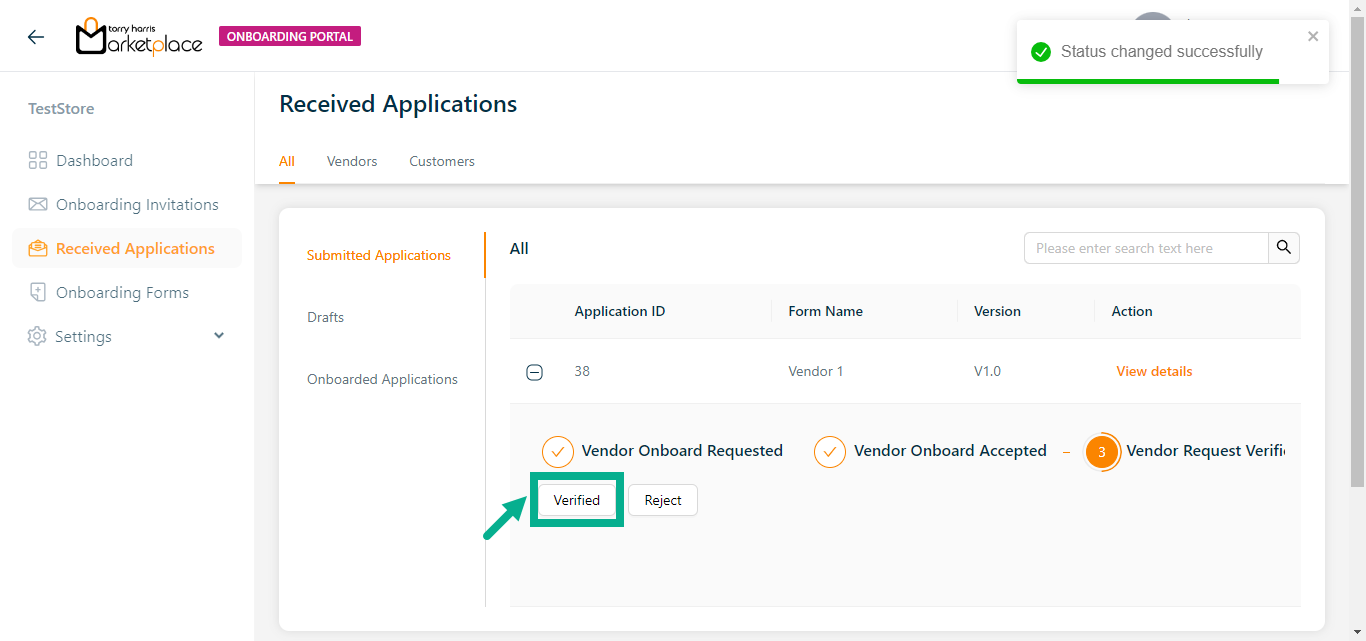Expand the Settings menu chevron
This screenshot has height=641, width=1366.
pos(219,336)
